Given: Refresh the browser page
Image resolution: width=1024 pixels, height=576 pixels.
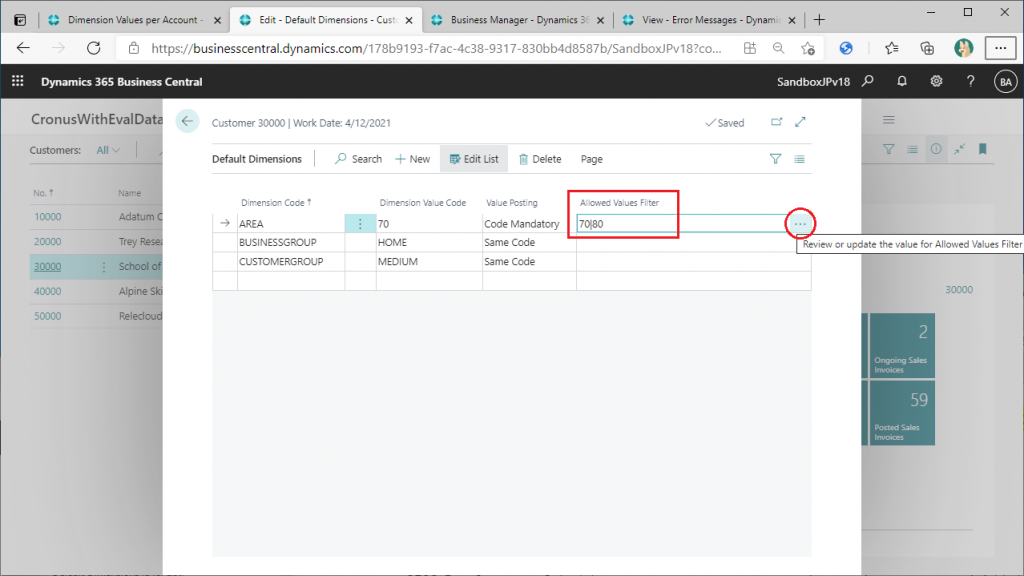Looking at the screenshot, I should (x=94, y=48).
